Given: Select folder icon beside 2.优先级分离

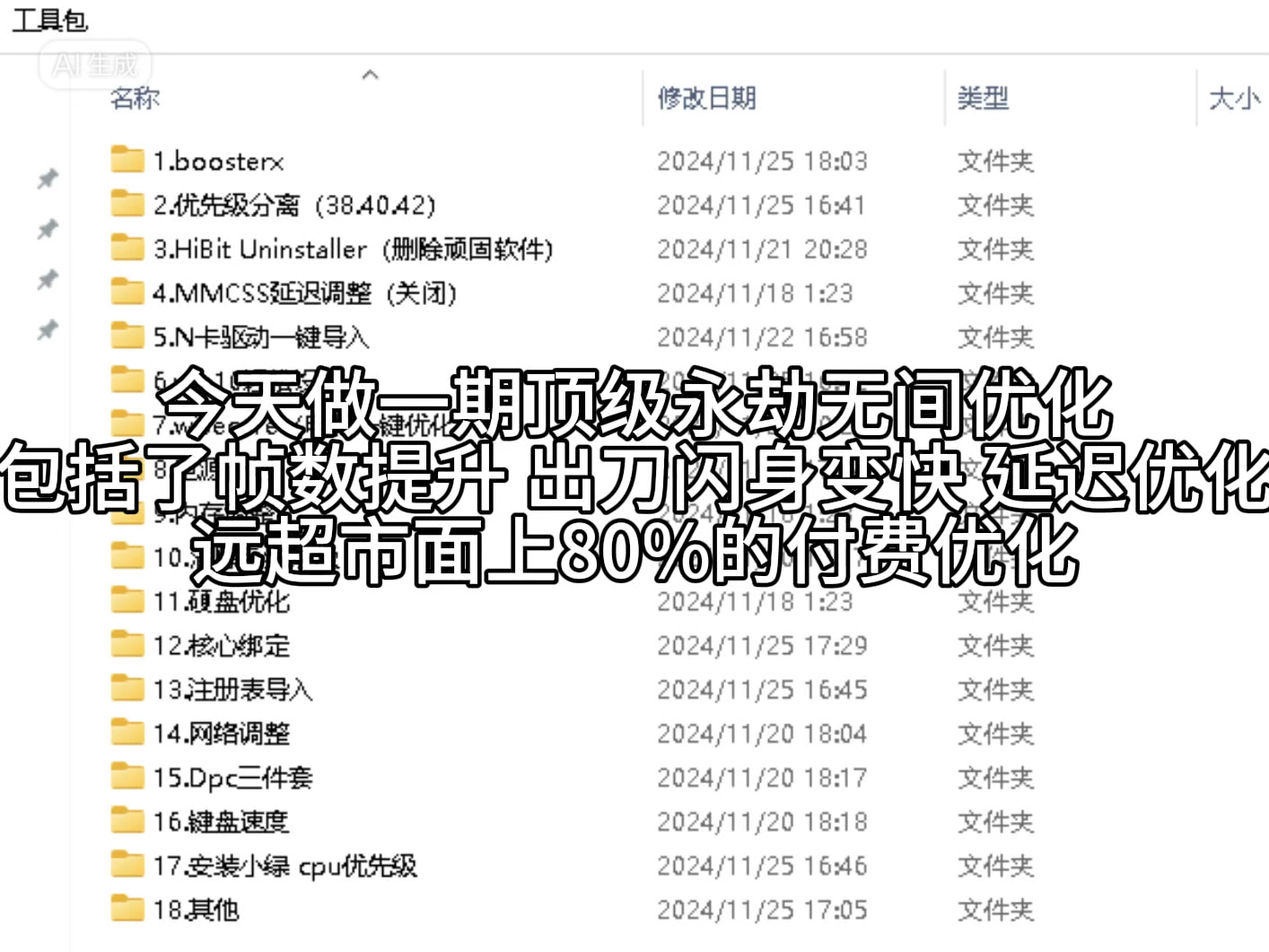Looking at the screenshot, I should (x=127, y=204).
